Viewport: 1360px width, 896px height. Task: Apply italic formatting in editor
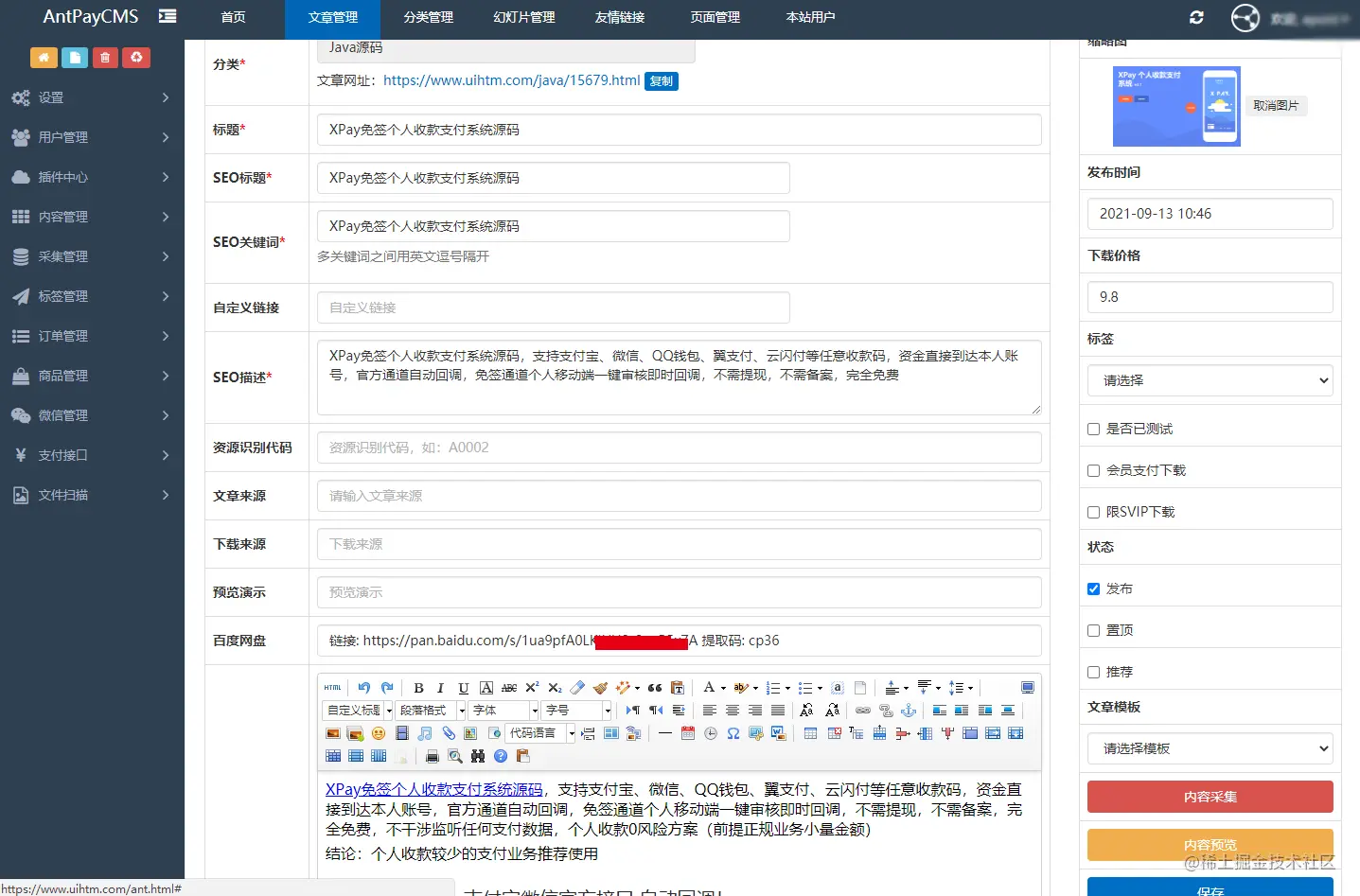point(440,688)
